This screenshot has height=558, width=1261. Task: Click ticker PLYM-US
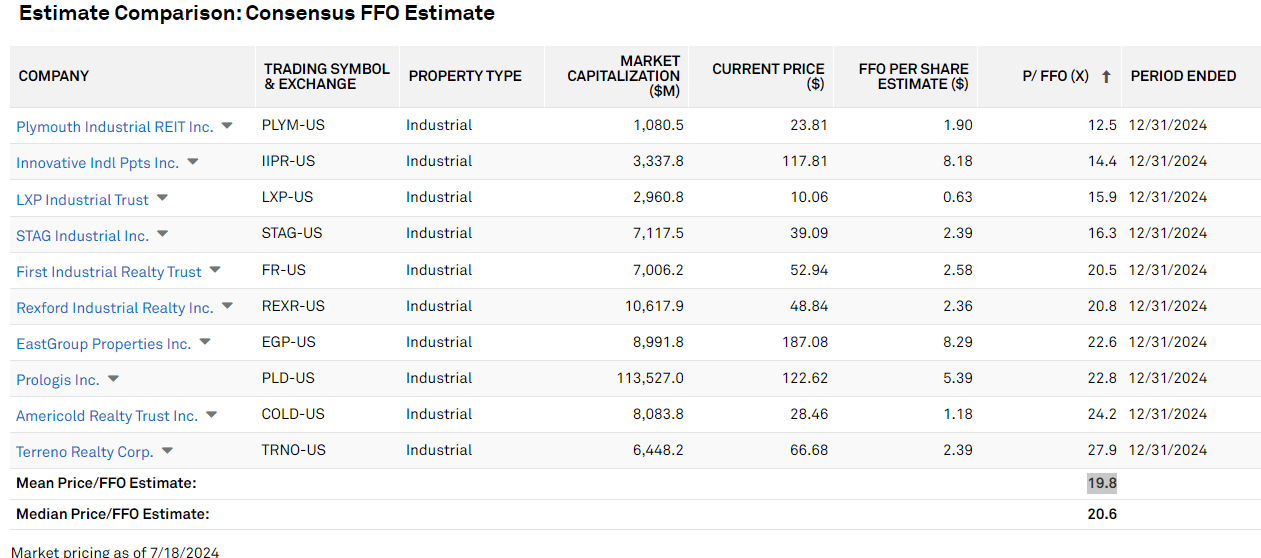(x=293, y=125)
